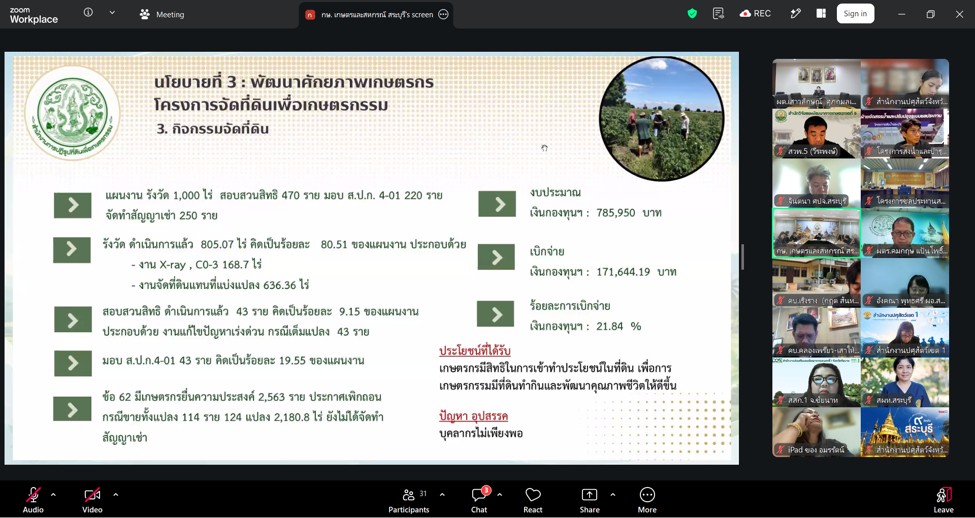
Task: Open screen share options ellipsis
Action: pyautogui.click(x=443, y=14)
